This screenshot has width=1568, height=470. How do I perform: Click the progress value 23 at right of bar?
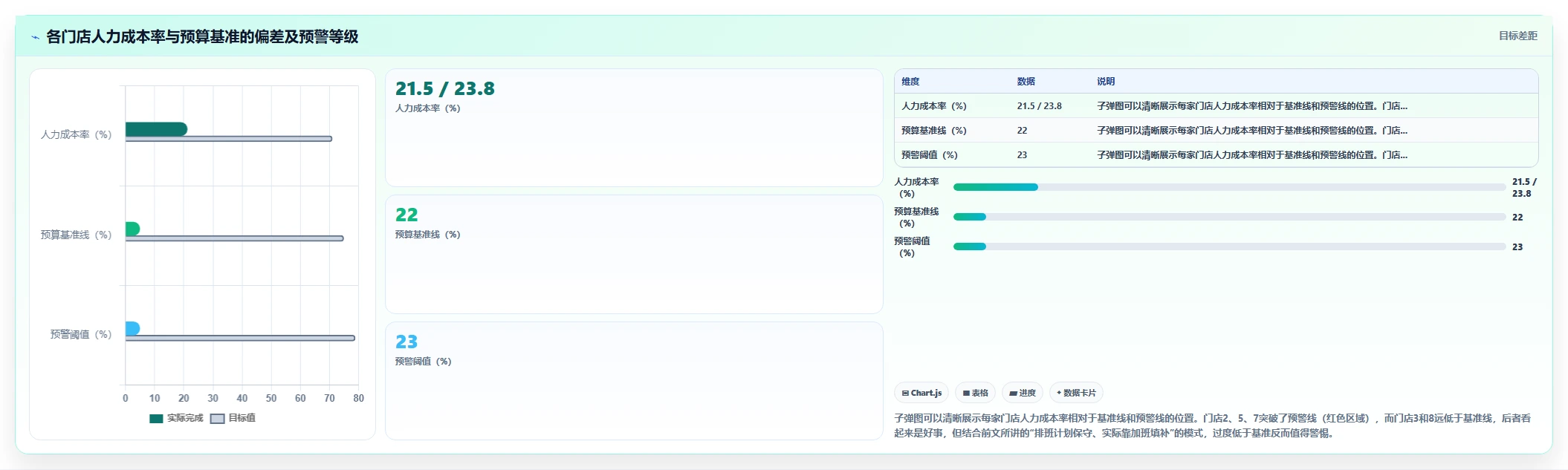tap(1517, 247)
